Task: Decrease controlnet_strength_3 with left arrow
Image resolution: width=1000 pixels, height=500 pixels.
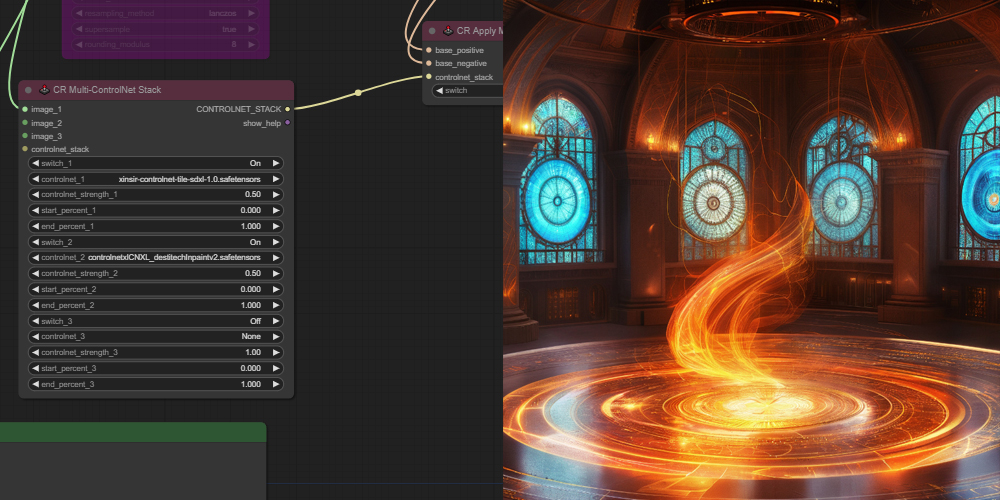Action: tap(36, 353)
